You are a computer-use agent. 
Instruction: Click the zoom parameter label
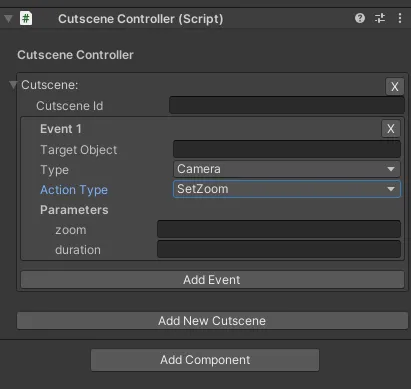(71, 230)
